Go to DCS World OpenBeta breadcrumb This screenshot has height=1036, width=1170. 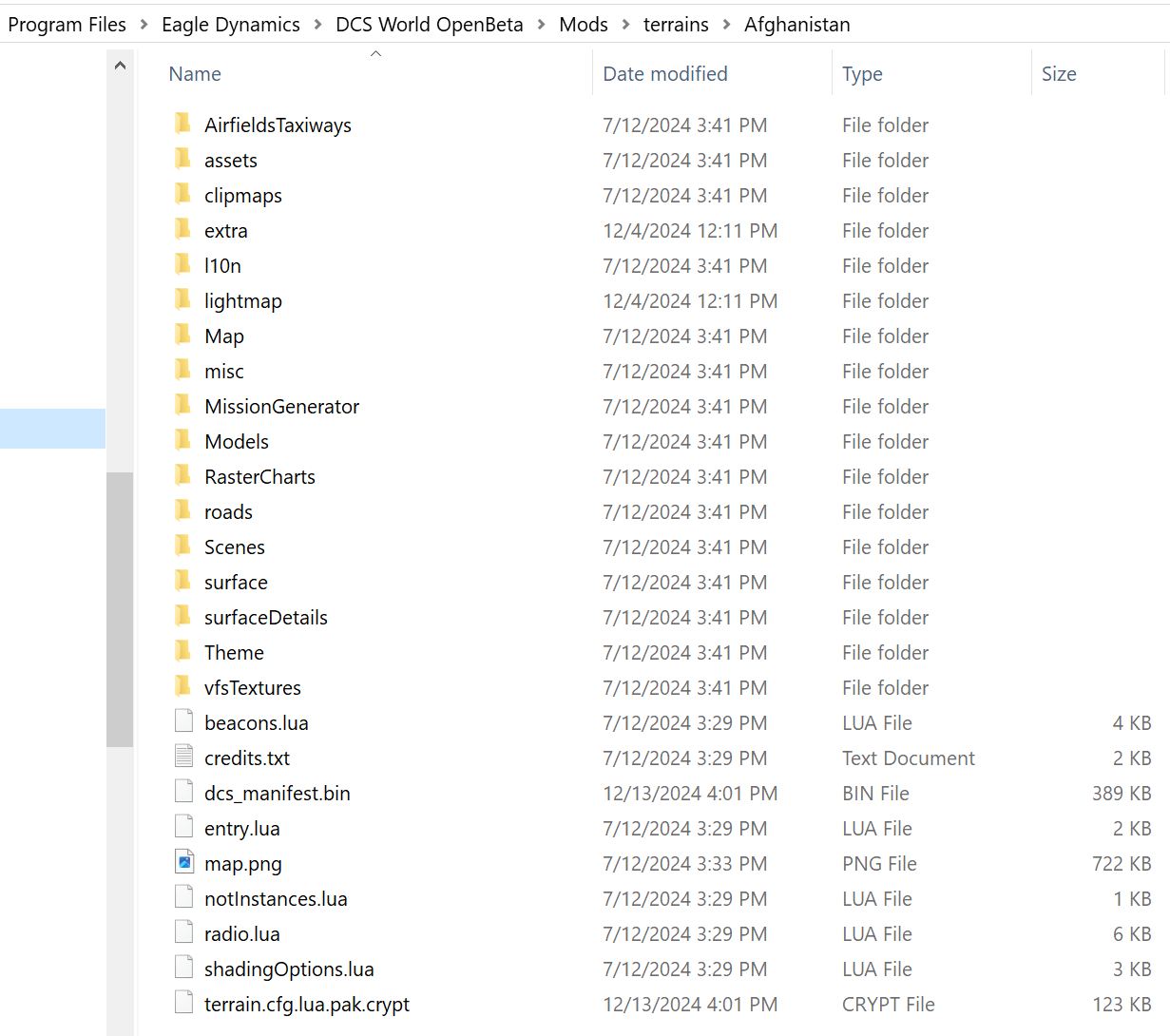pos(430,25)
